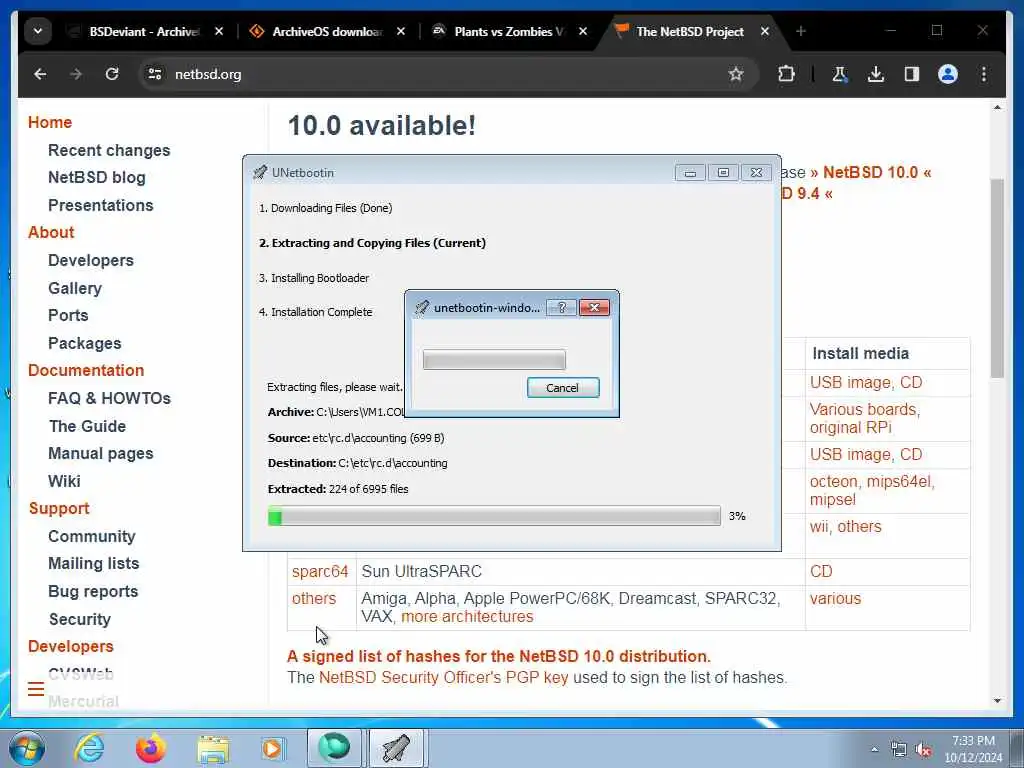Screen dimensions: 1024x768
Task: Open the browser Downloads icon
Action: [x=876, y=74]
